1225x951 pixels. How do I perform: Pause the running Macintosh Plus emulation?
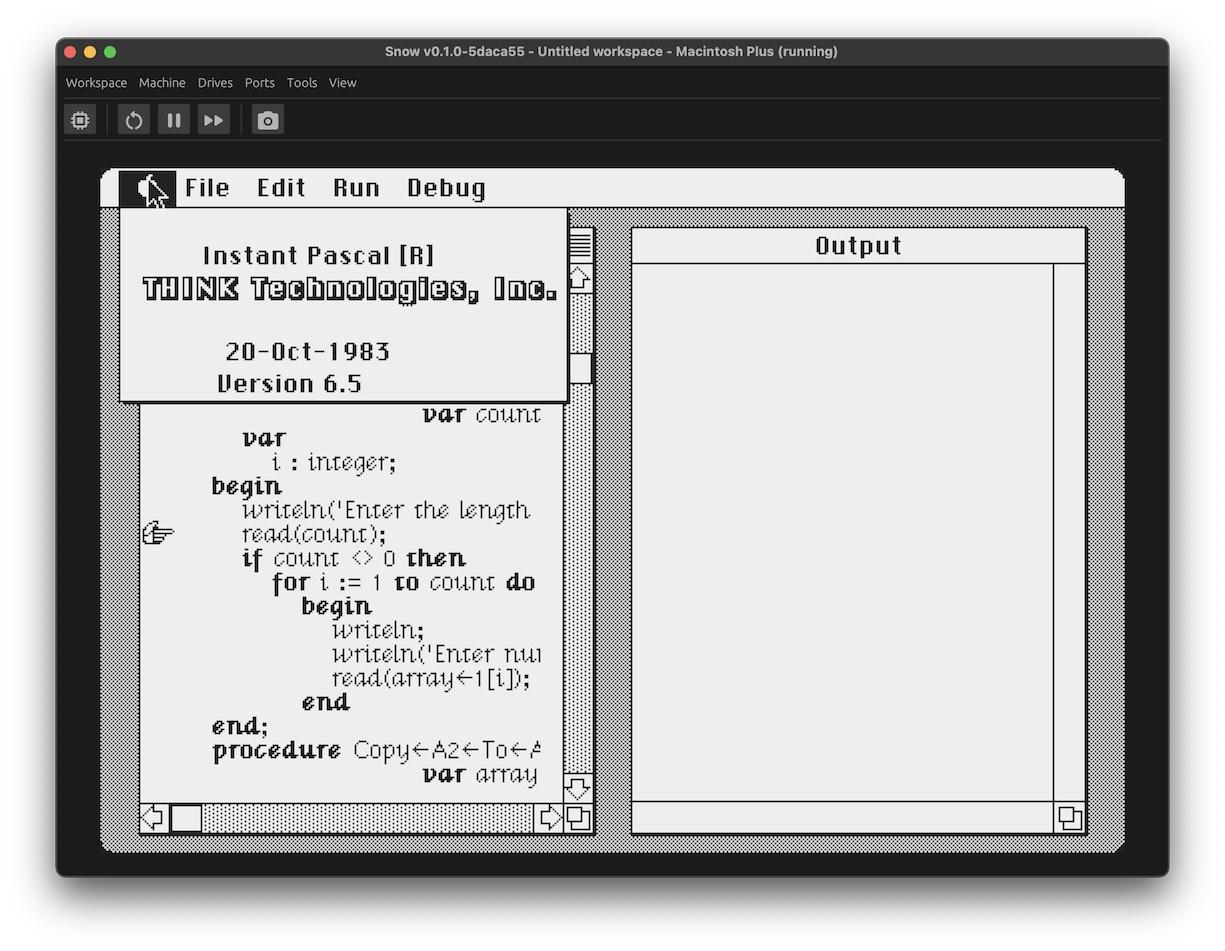point(174,120)
